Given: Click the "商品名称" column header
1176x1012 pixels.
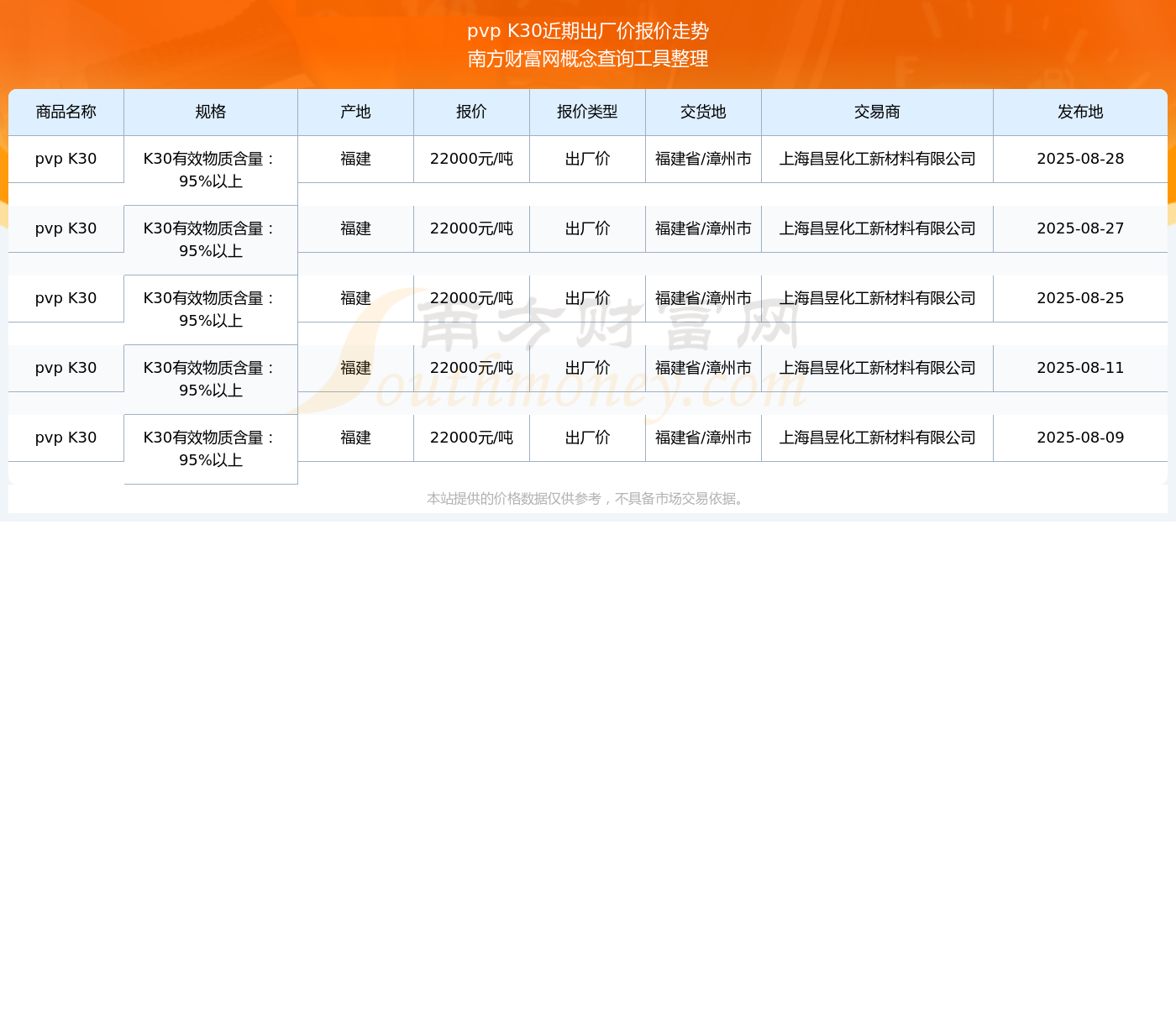Looking at the screenshot, I should coord(66,112).
